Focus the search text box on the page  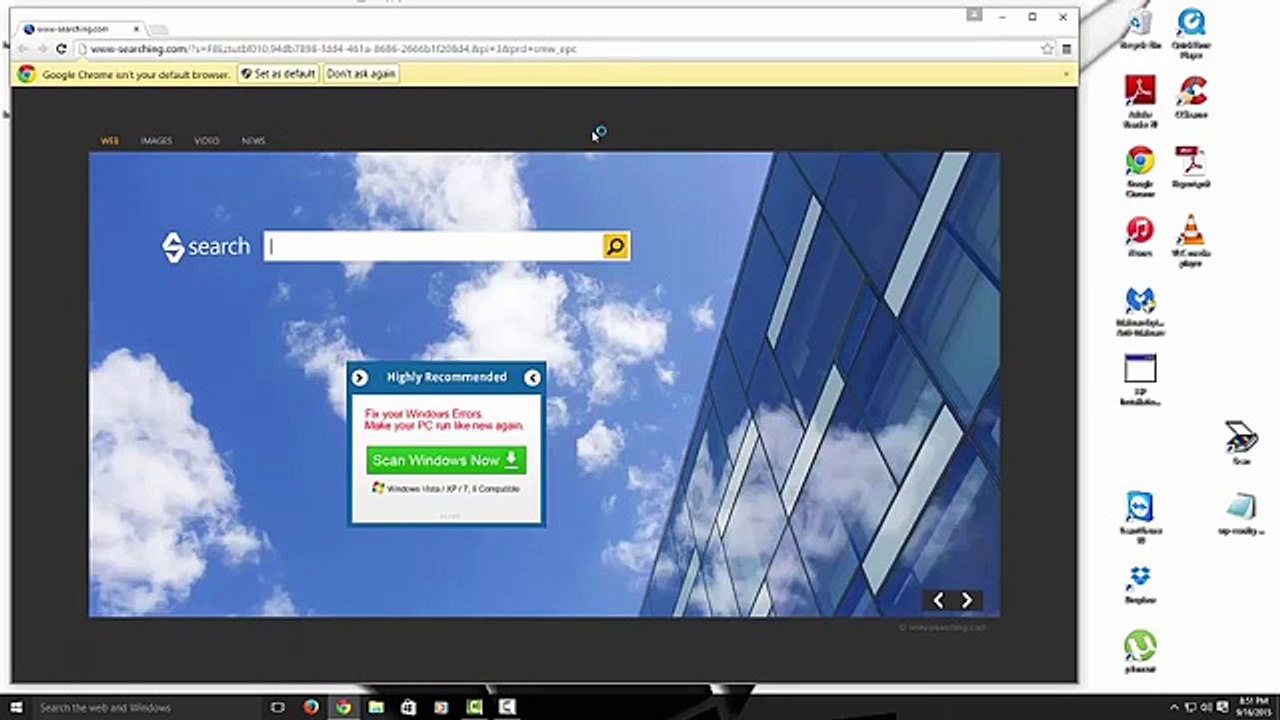click(433, 246)
